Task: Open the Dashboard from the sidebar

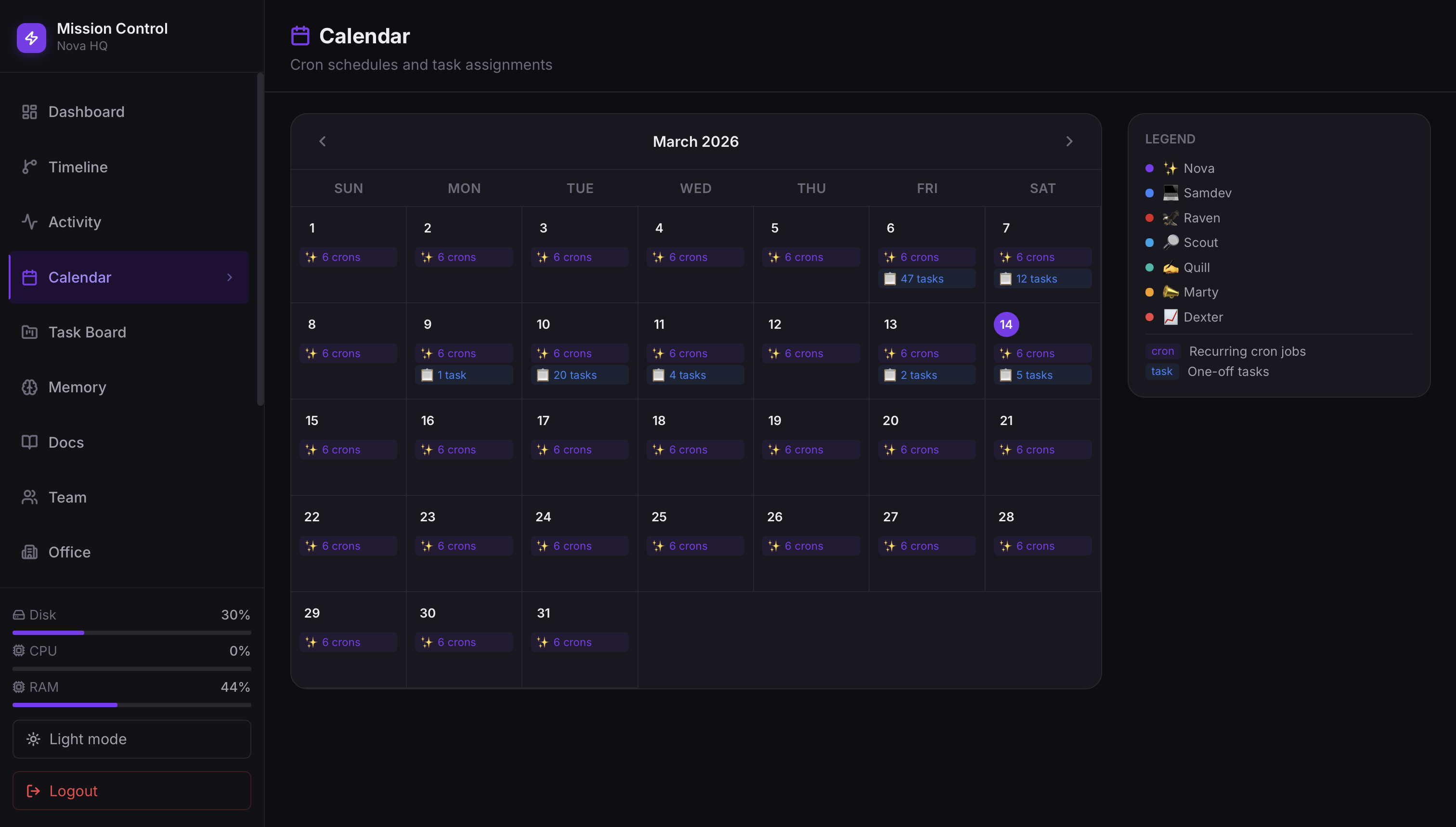Action: (x=86, y=111)
